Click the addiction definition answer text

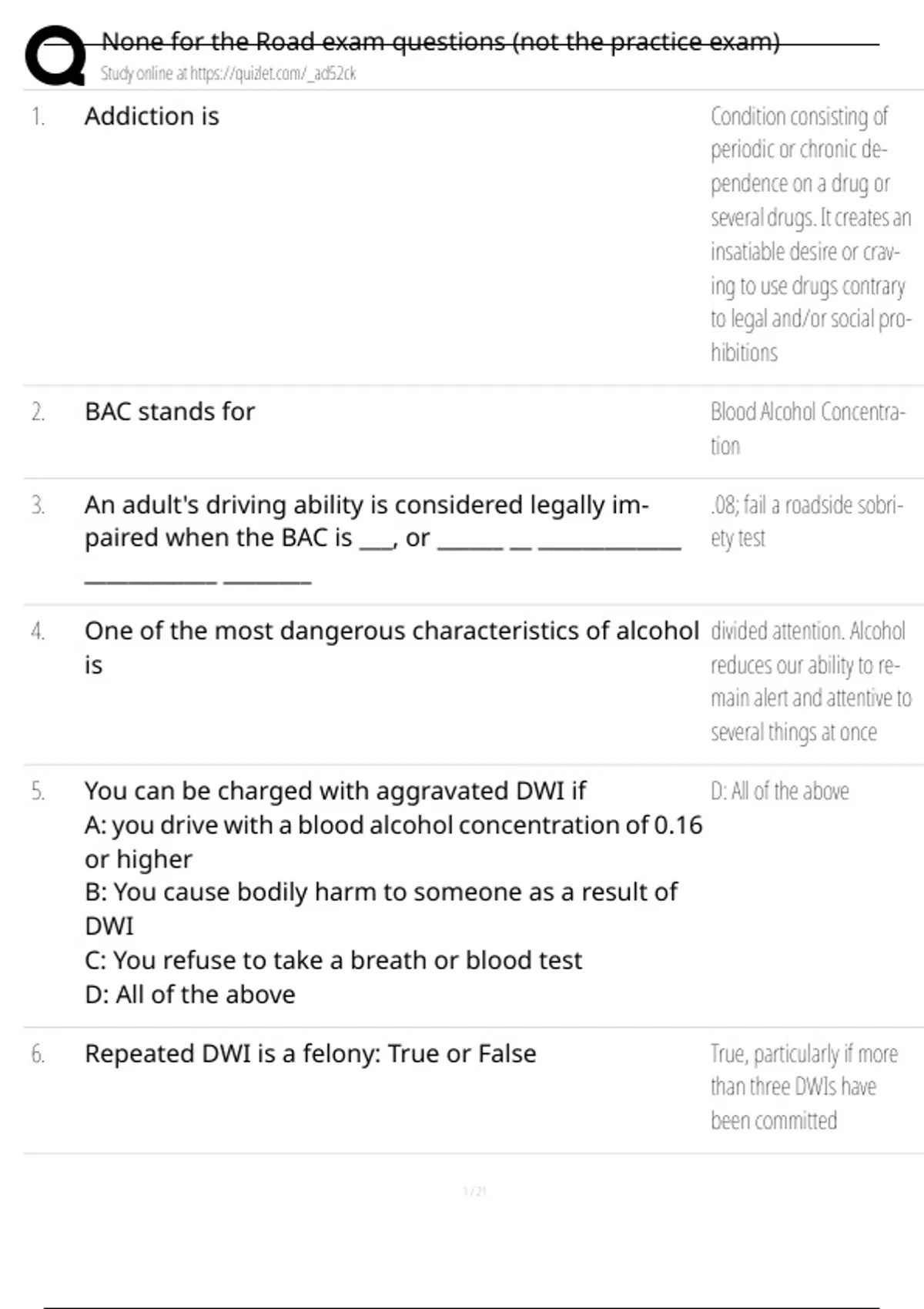[810, 234]
